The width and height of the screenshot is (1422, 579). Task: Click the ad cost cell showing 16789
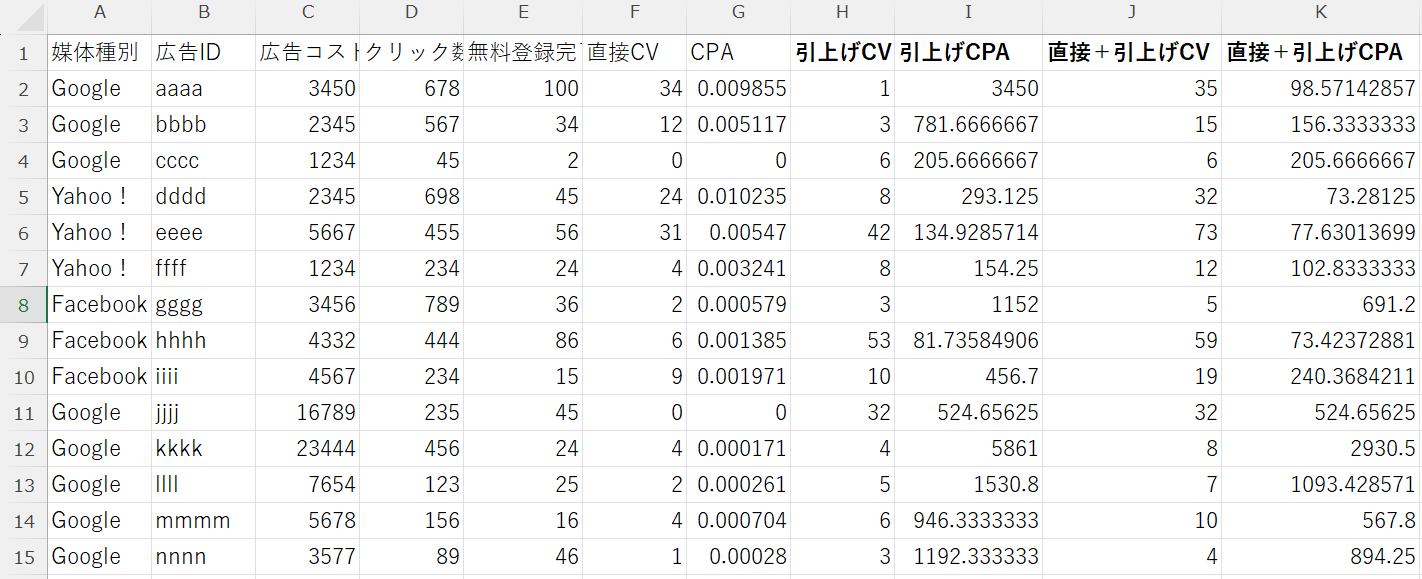pos(307,412)
